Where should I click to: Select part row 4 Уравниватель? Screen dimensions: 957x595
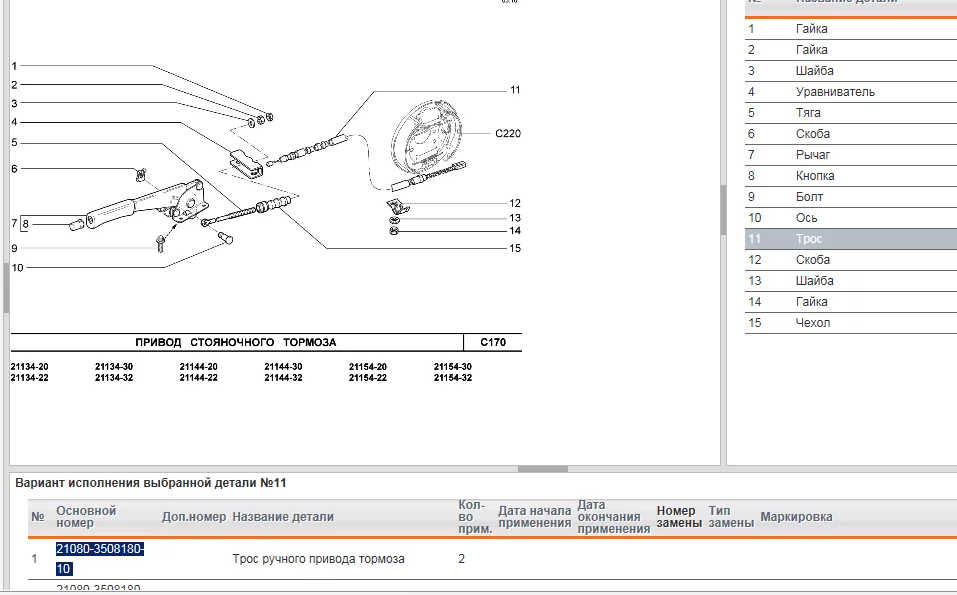pos(851,92)
